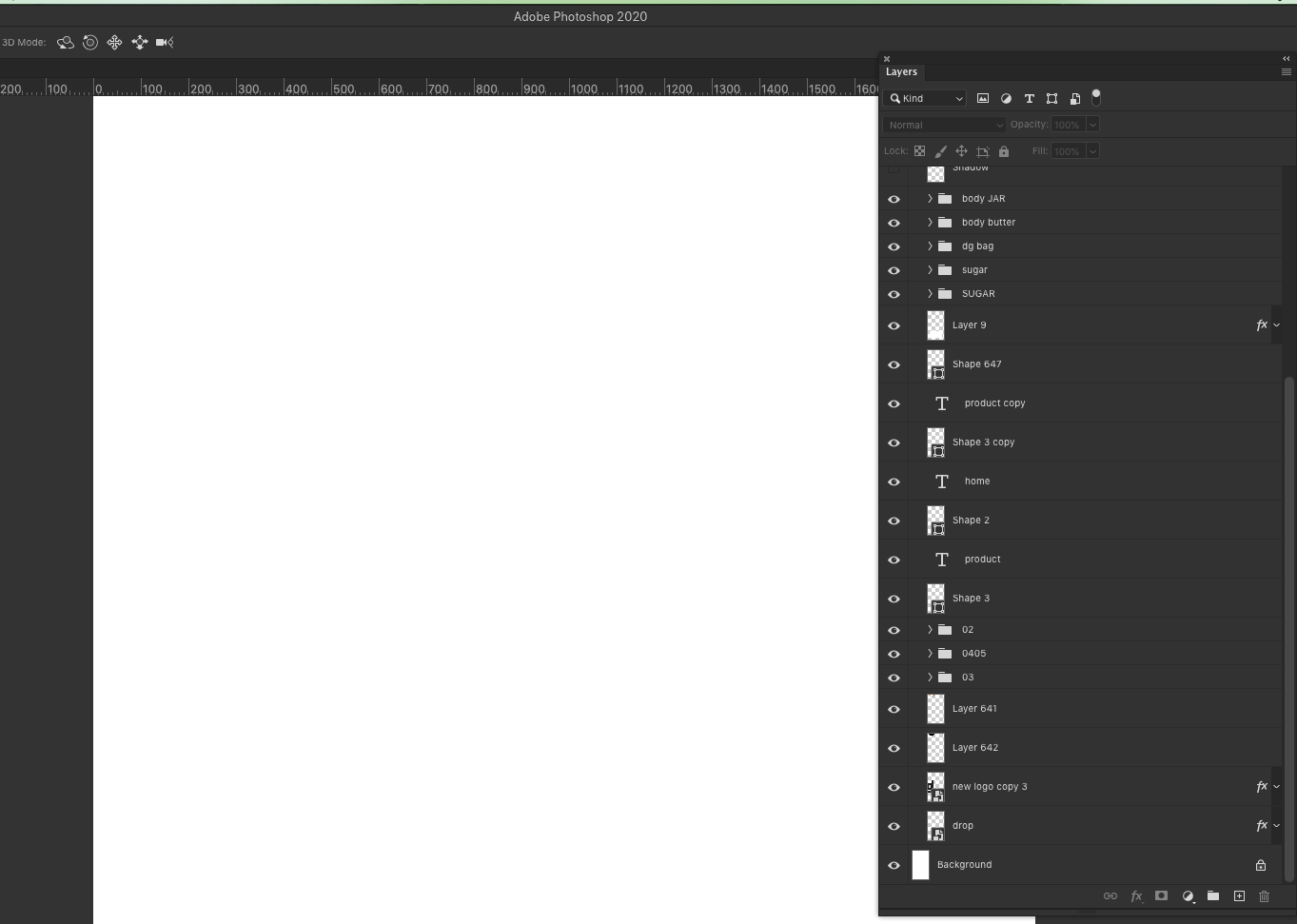
Task: Hide the Background layer
Action: tap(894, 865)
